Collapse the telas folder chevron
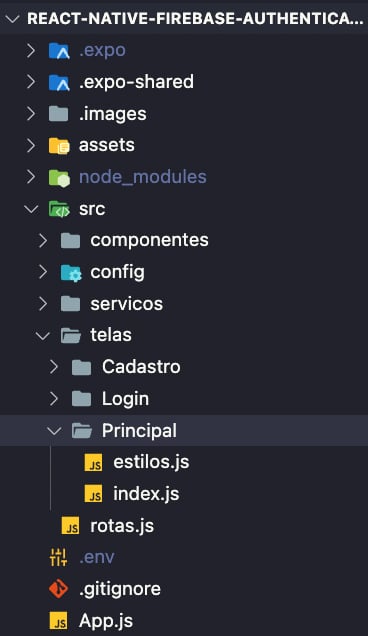 [x=43, y=336]
